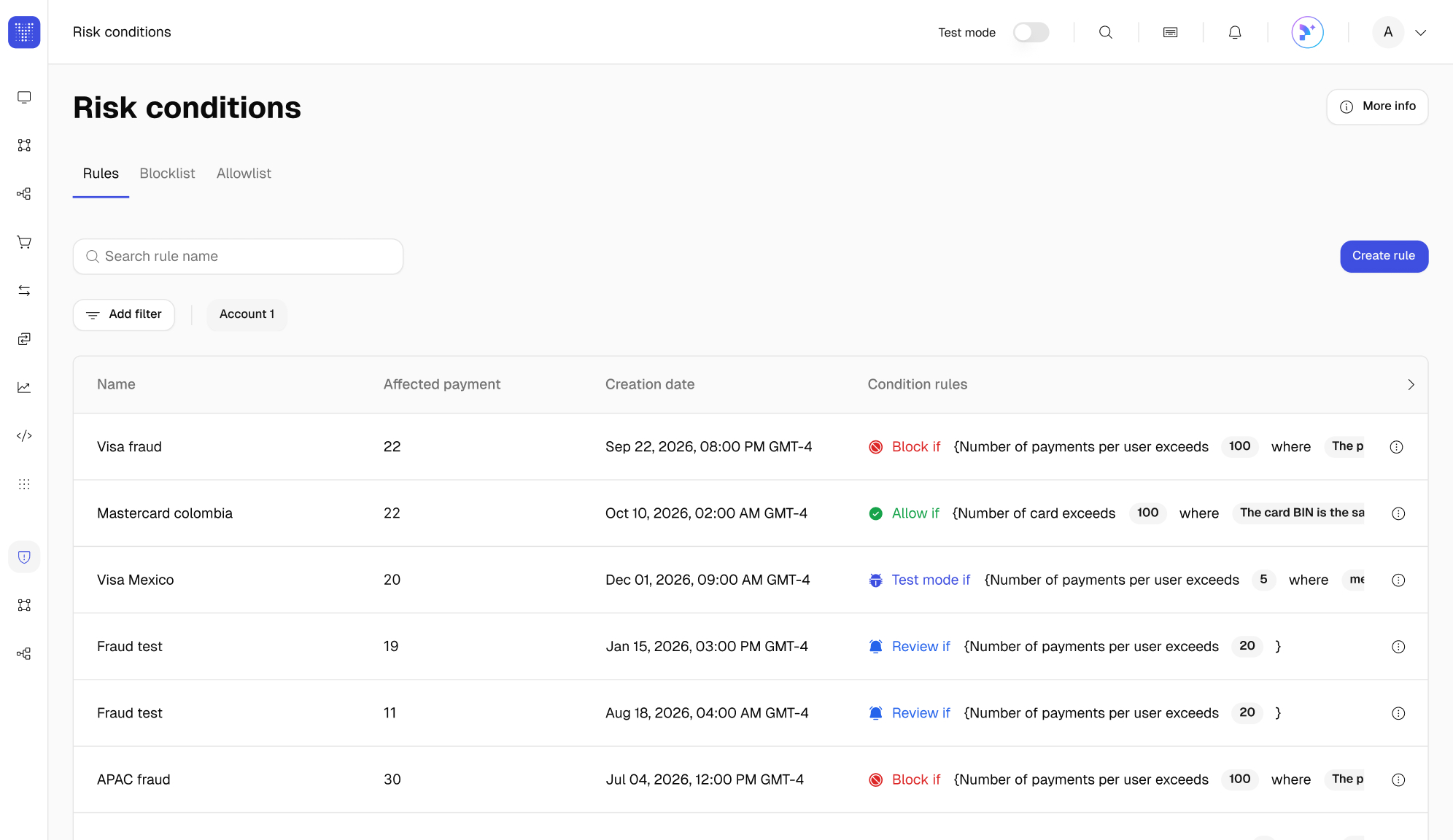This screenshot has height=840, width=1453.
Task: Click the AI assistant sparkle icon
Action: (x=1307, y=32)
